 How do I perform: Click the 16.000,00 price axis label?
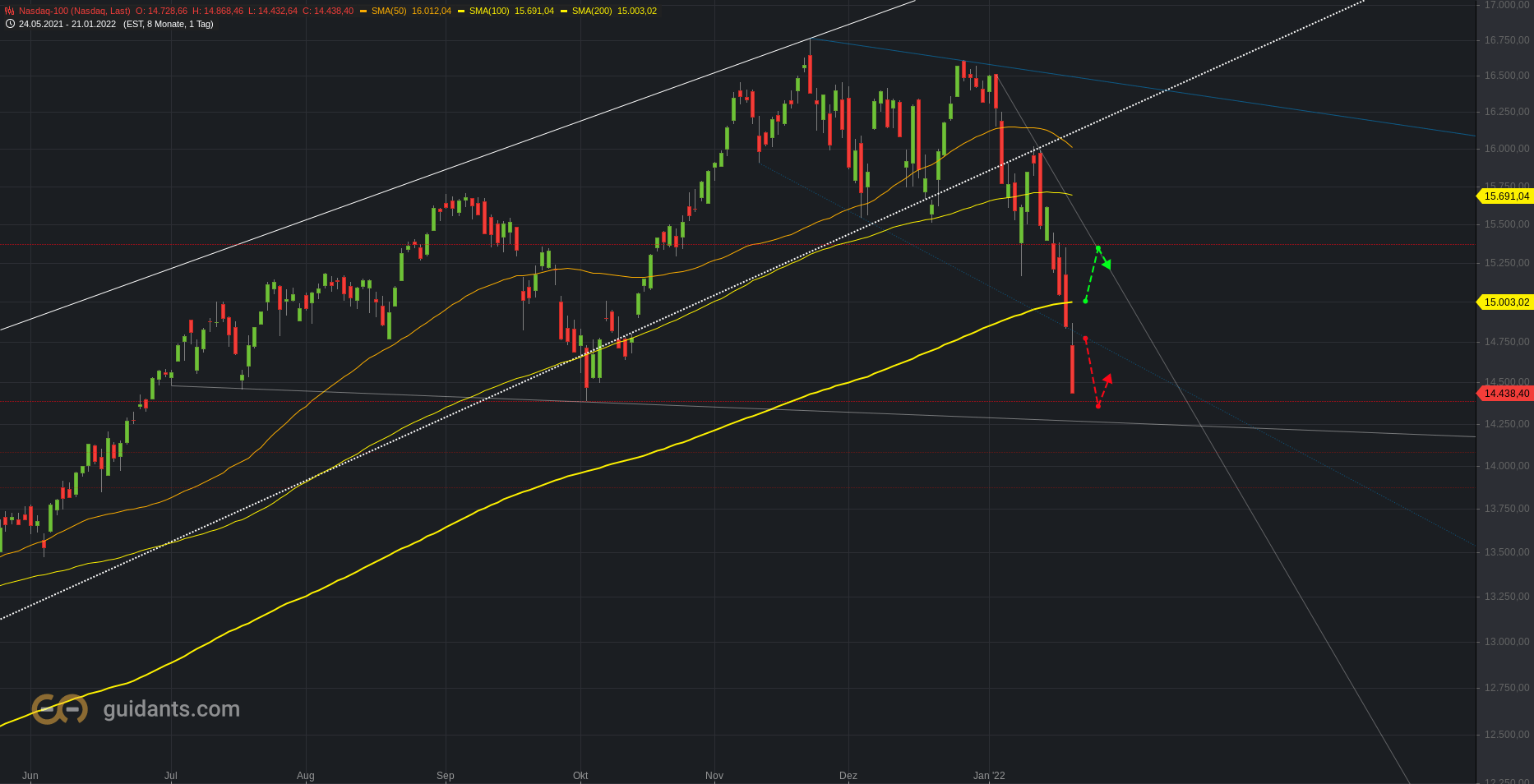(1507, 149)
